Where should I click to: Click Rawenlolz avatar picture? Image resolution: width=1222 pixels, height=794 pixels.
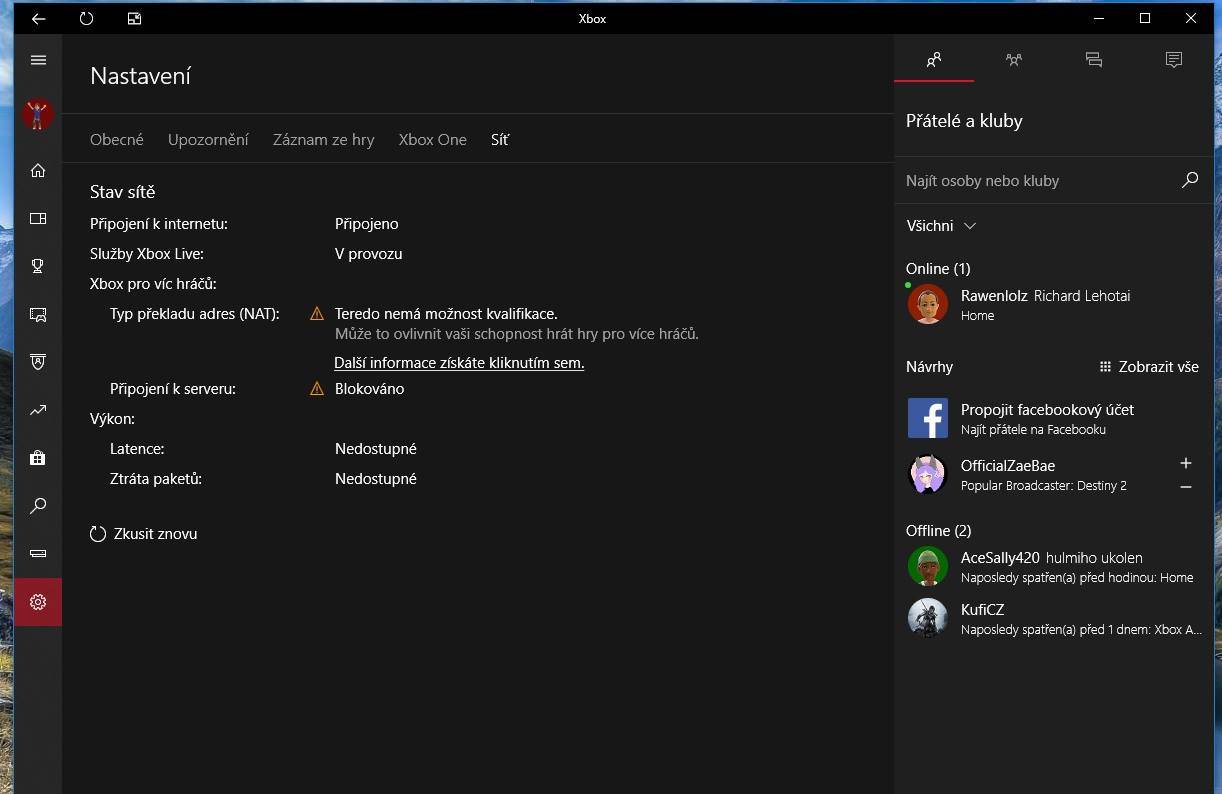928,305
